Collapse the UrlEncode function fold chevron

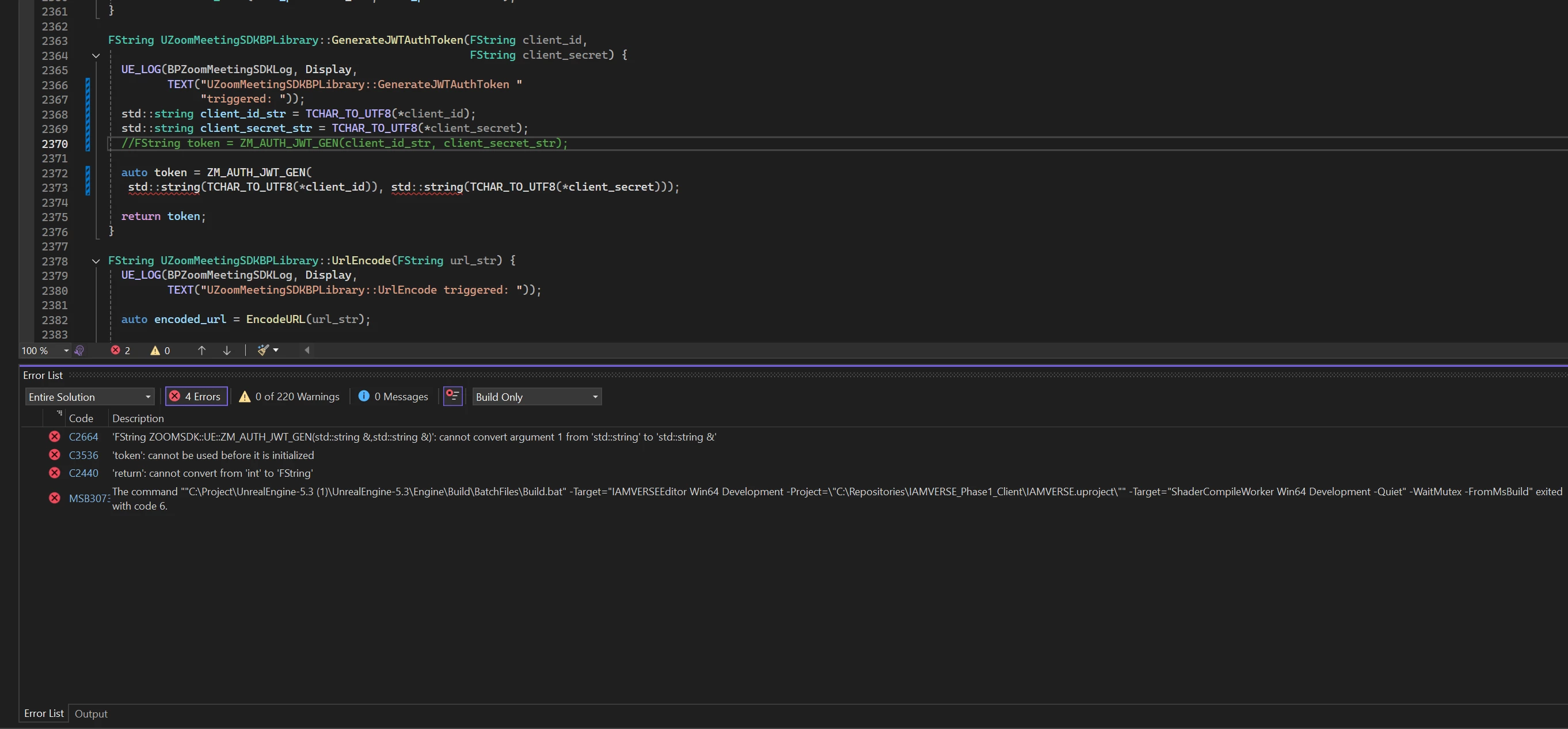pyautogui.click(x=96, y=261)
